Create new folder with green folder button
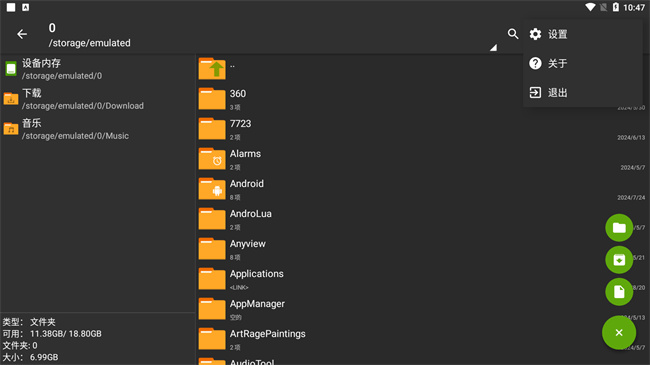 pos(619,227)
